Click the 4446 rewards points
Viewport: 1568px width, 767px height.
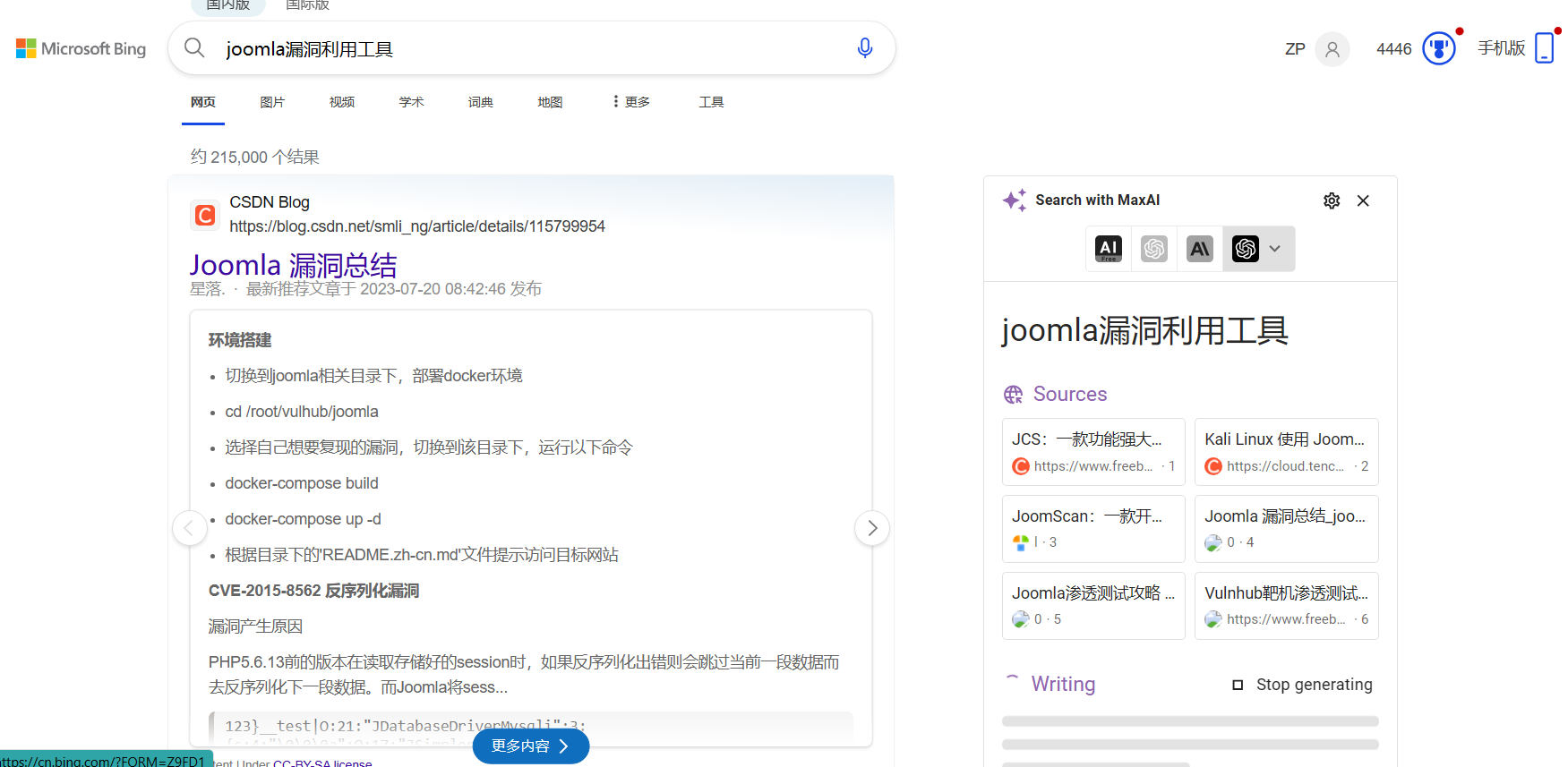[1394, 49]
